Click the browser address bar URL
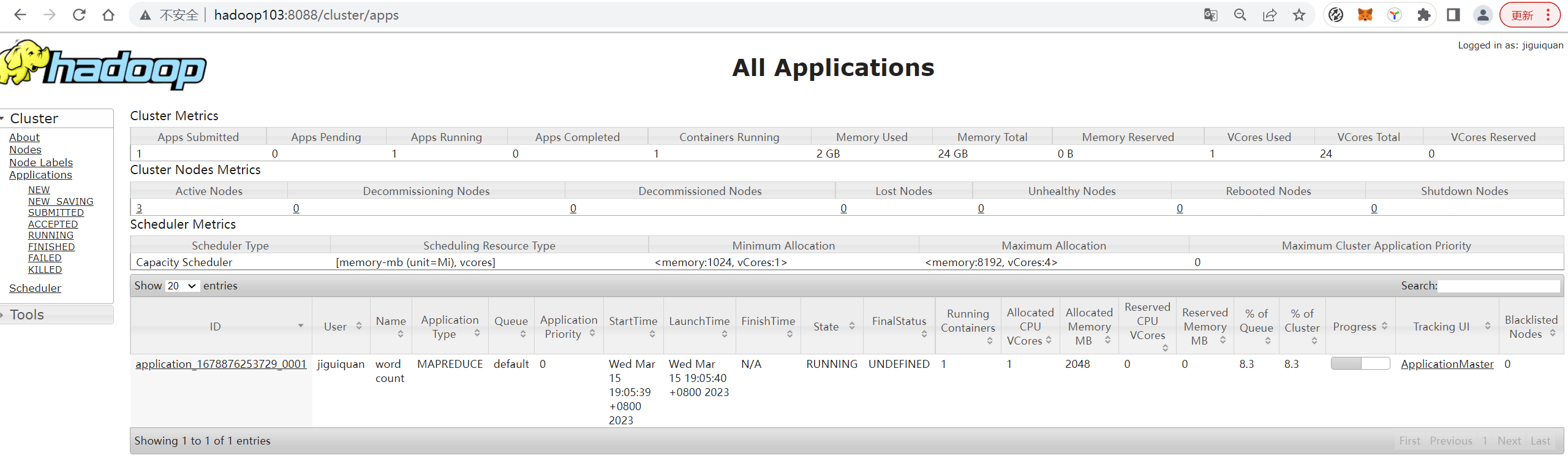This screenshot has height=458, width=1568. coord(306,15)
